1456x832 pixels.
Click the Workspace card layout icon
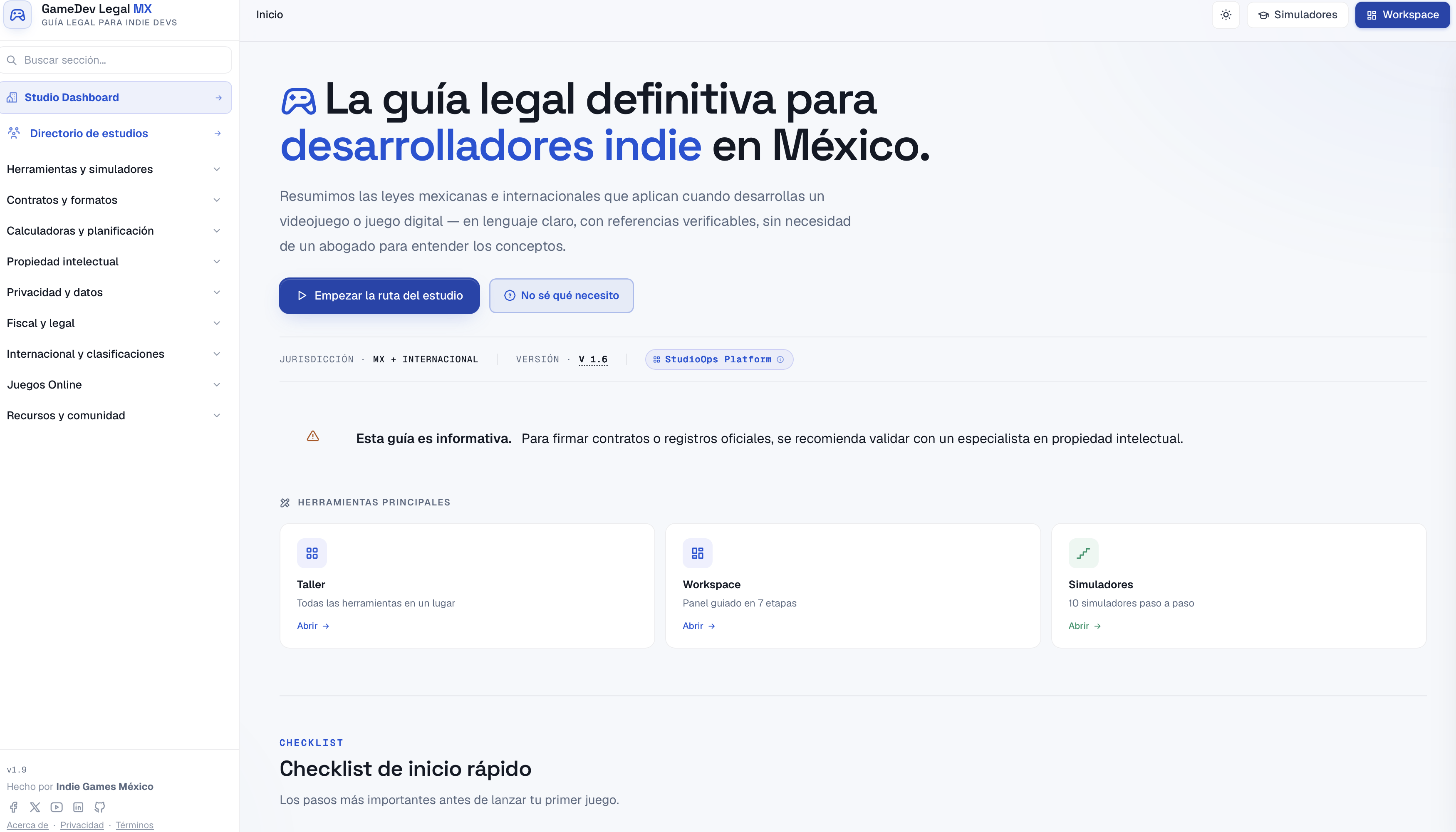698,553
